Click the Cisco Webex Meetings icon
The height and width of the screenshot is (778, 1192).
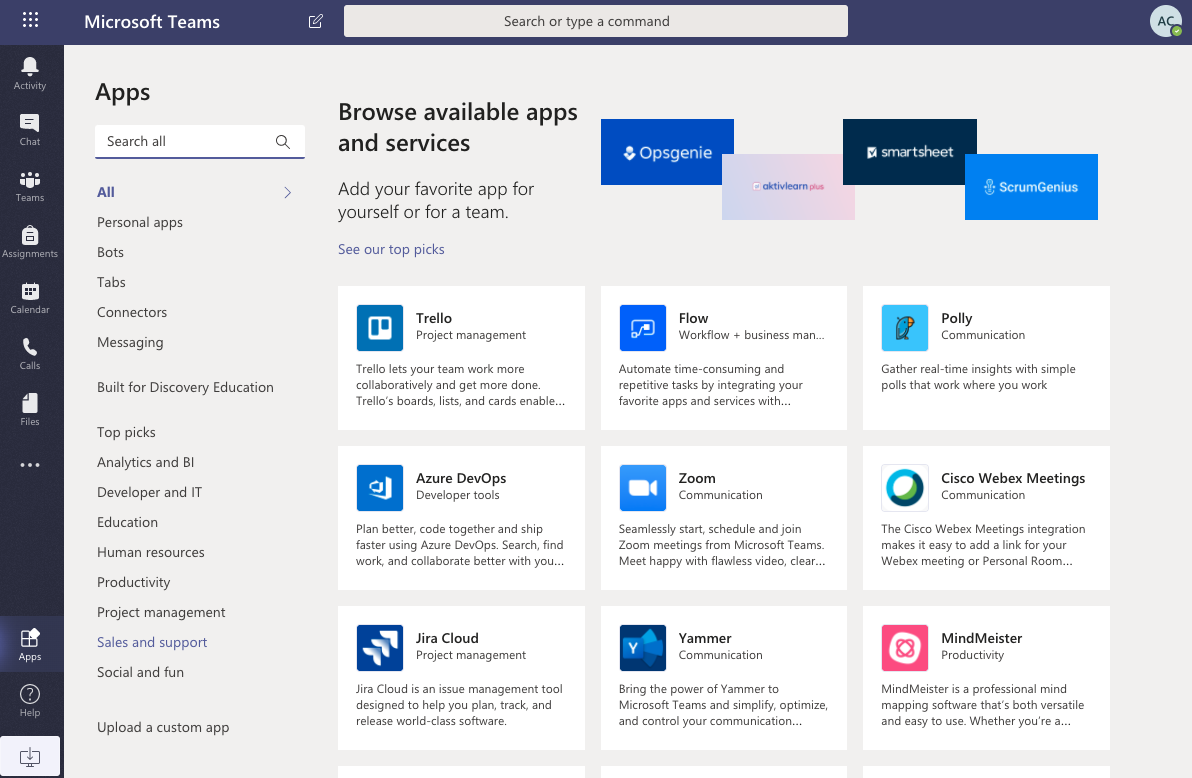click(905, 487)
